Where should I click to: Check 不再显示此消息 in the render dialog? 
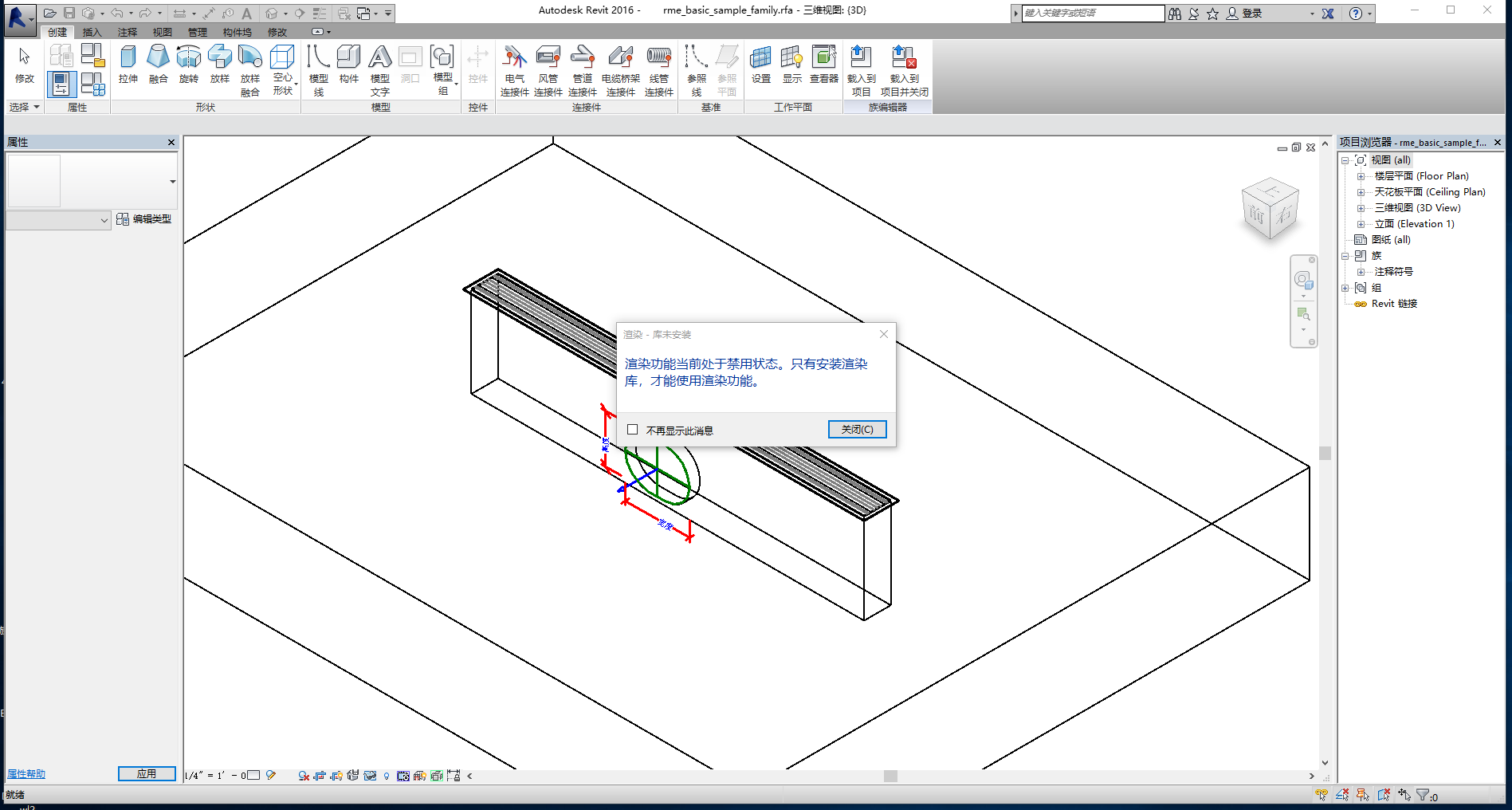(x=632, y=429)
